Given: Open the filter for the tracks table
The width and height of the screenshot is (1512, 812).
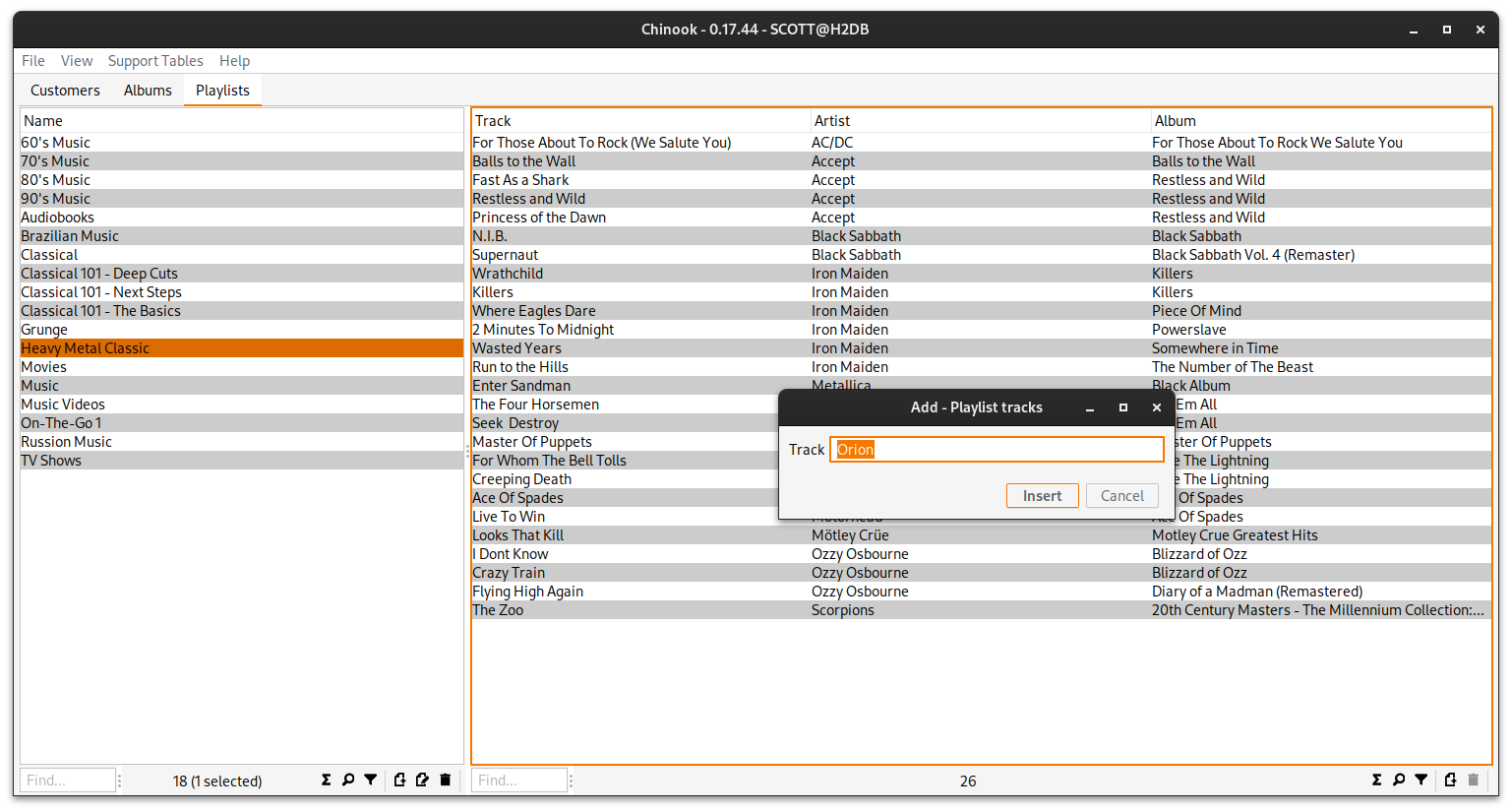Looking at the screenshot, I should (1421, 780).
